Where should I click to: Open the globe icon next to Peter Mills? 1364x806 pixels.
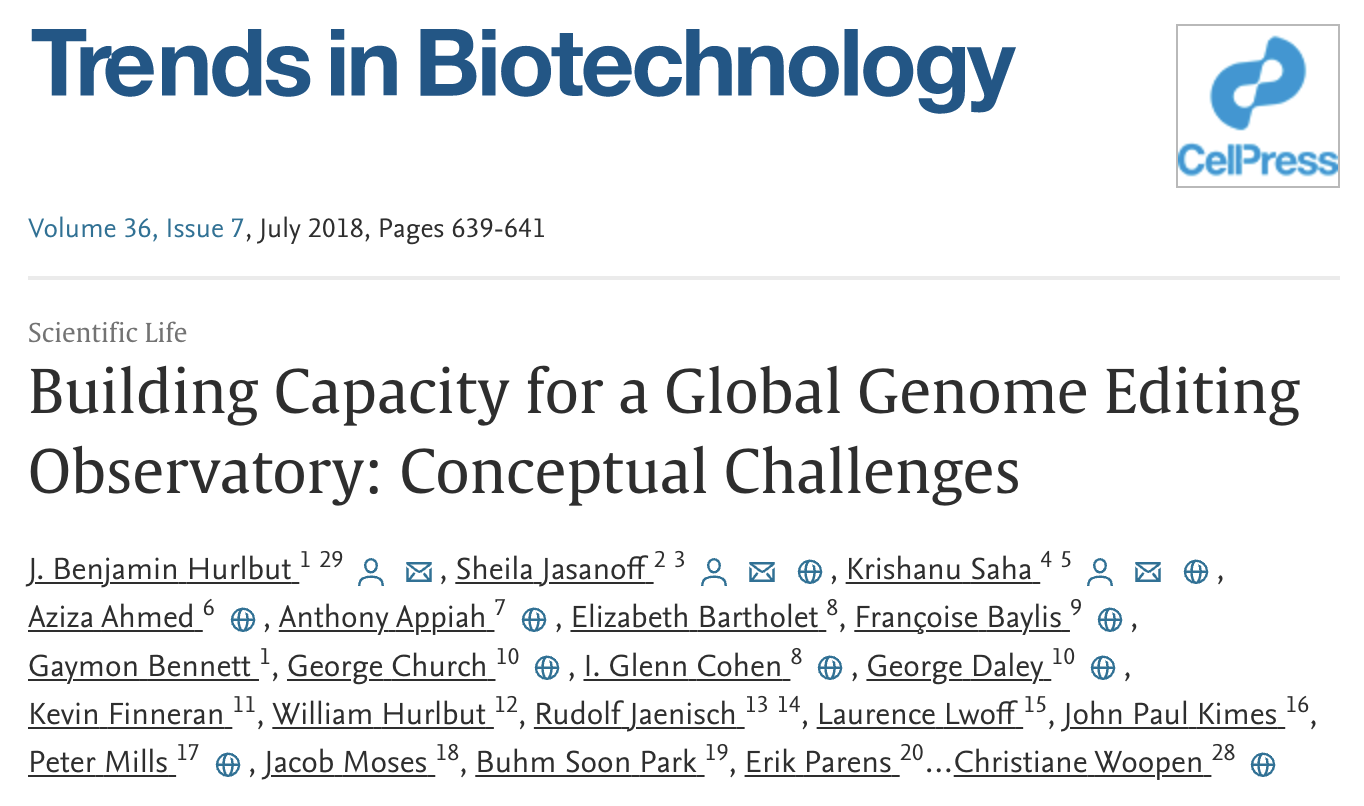pos(228,765)
